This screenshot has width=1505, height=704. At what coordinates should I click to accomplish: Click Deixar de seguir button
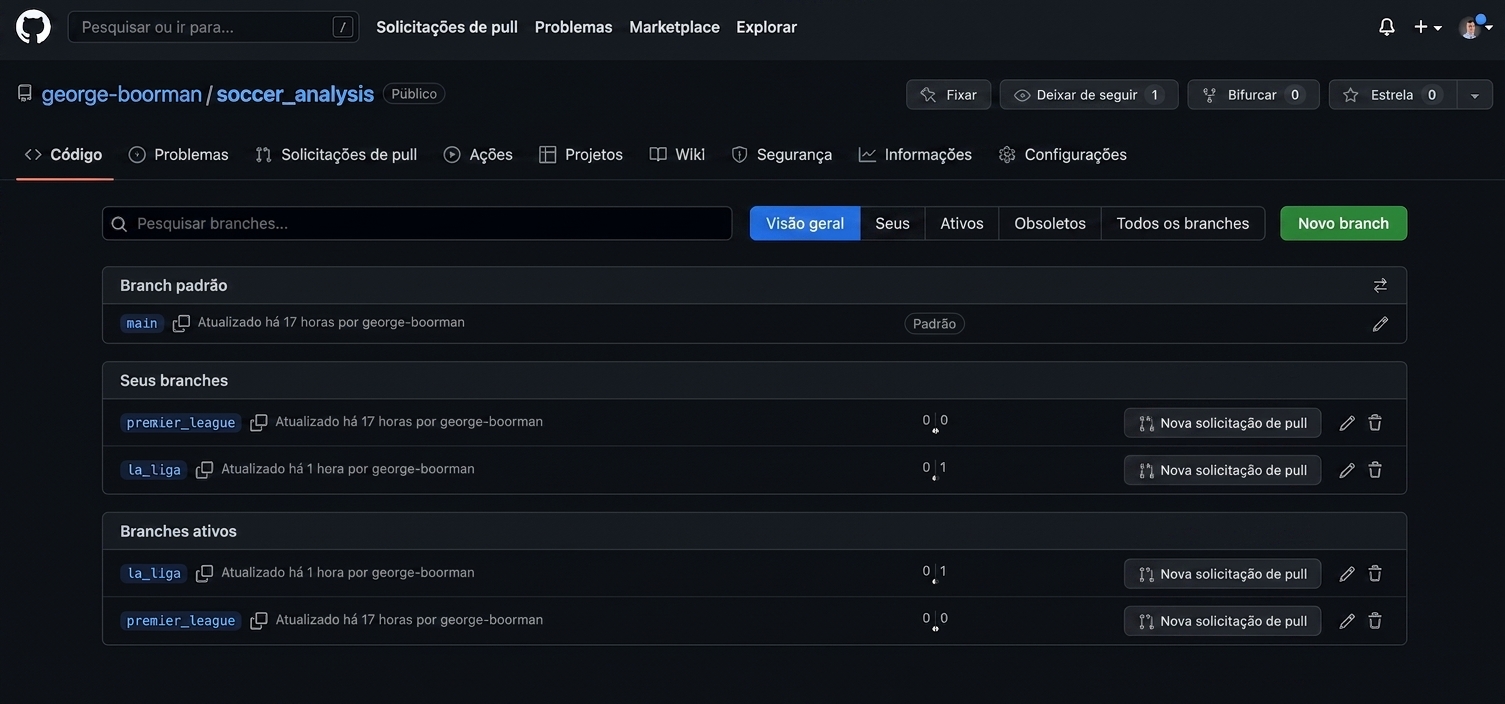tap(1089, 95)
